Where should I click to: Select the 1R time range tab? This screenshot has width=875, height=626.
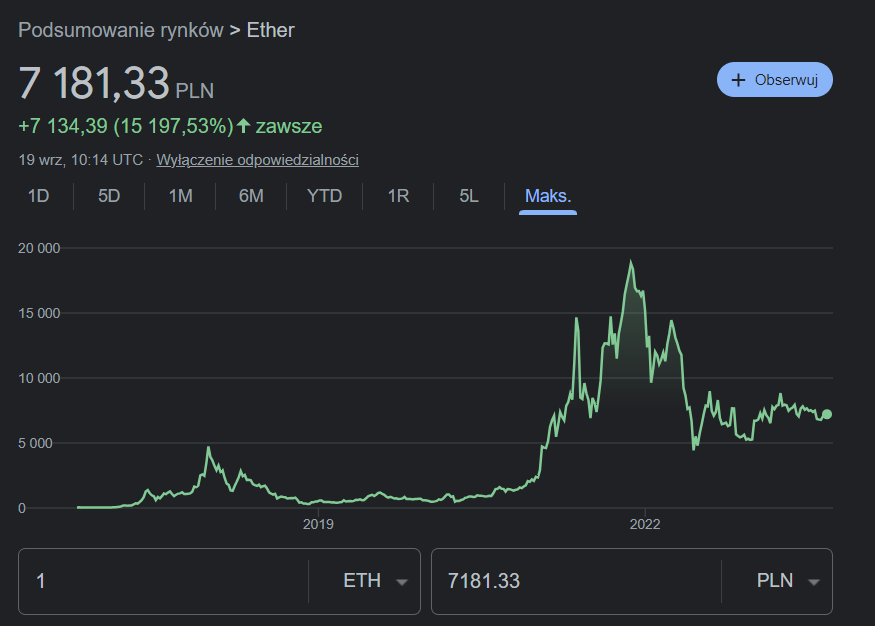click(398, 196)
